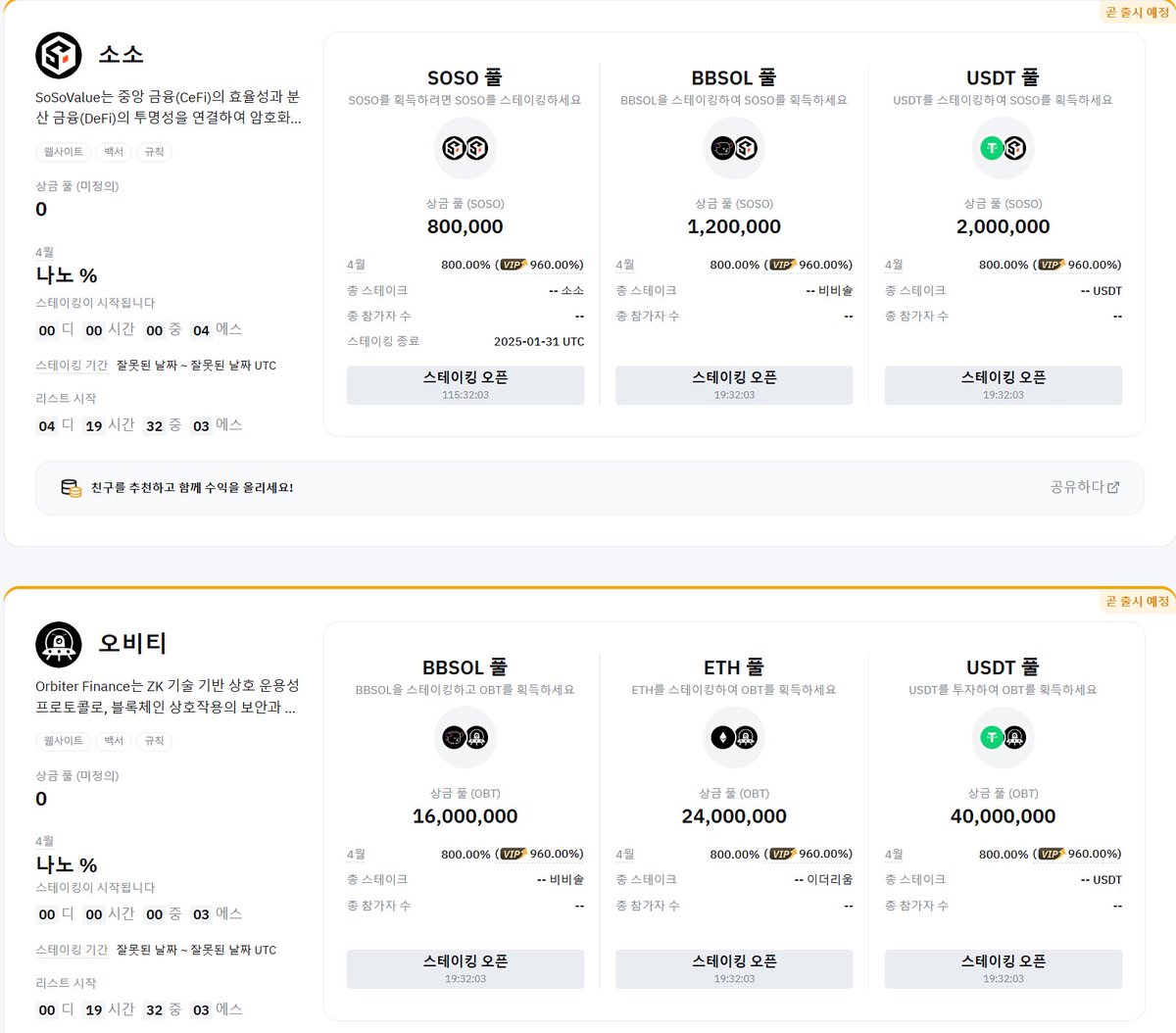The image size is (1176, 1033).
Task: Click the SoSoValue project logo icon
Action: (x=59, y=56)
